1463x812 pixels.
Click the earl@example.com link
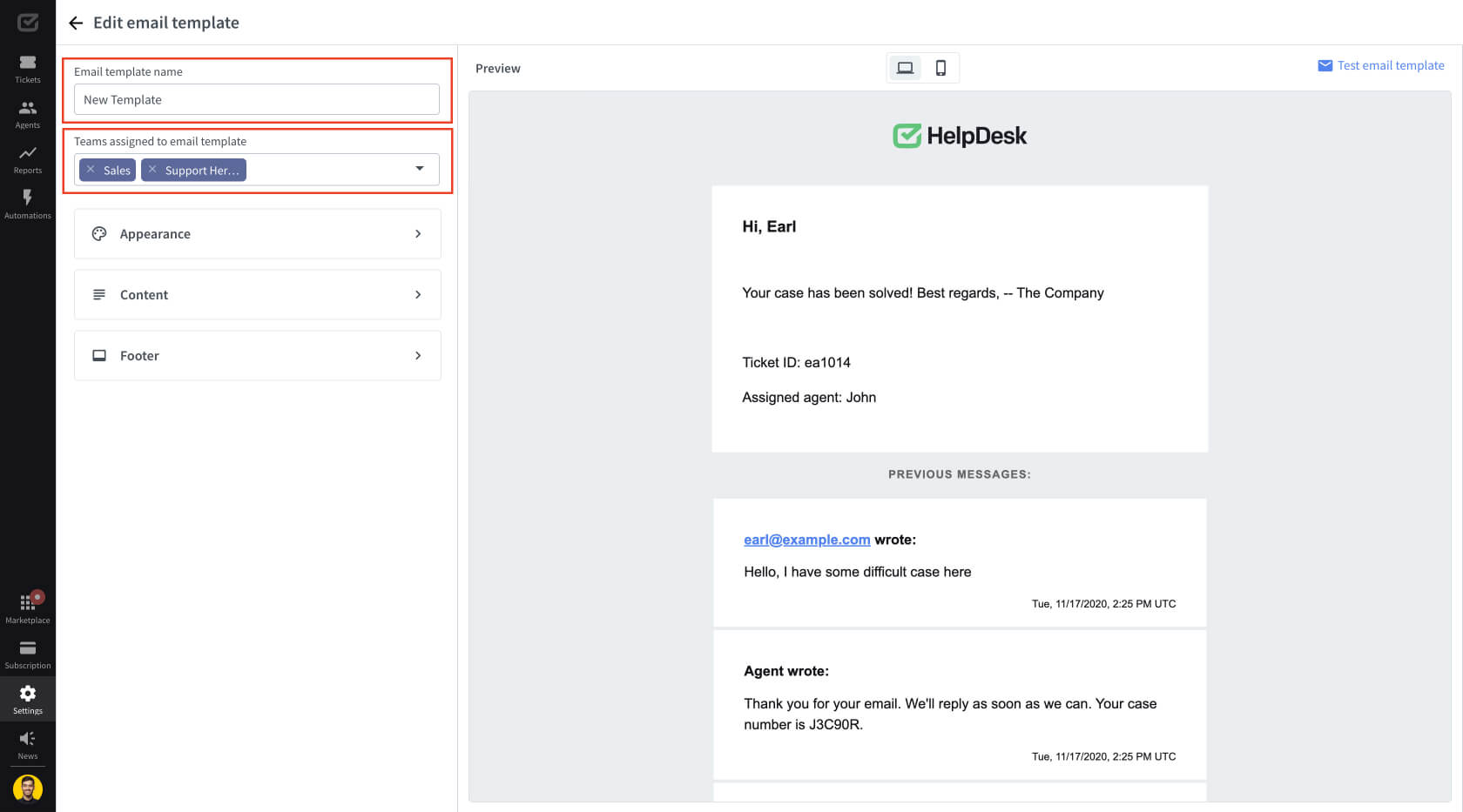pyautogui.click(x=807, y=540)
